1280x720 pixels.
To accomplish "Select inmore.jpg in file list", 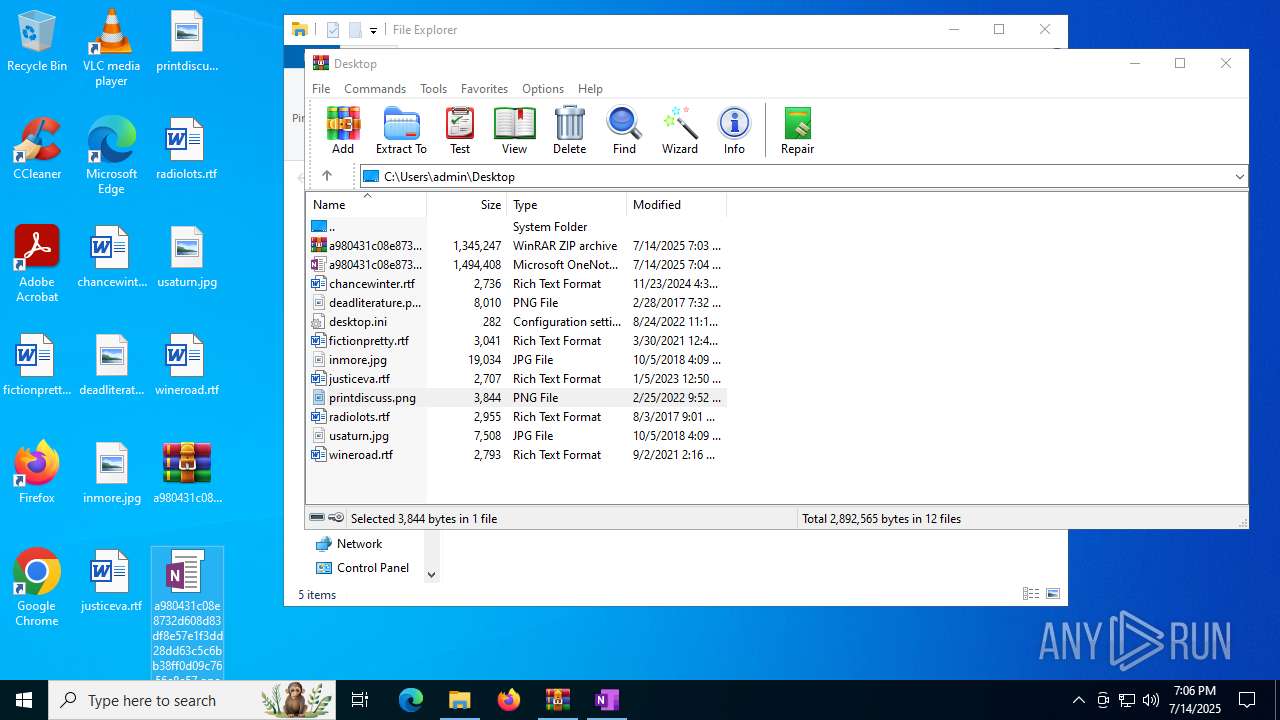I will (x=516, y=360).
